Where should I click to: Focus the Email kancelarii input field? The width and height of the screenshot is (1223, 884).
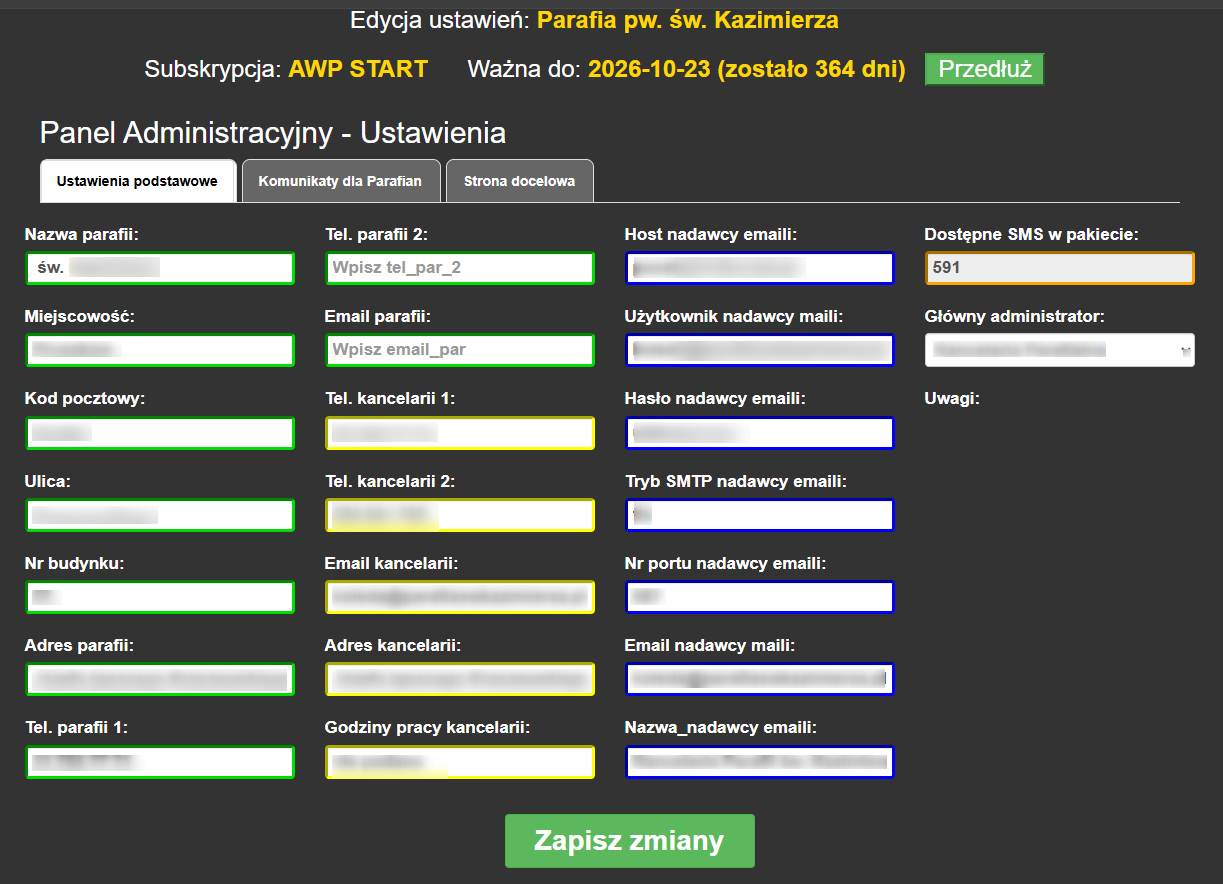[460, 597]
